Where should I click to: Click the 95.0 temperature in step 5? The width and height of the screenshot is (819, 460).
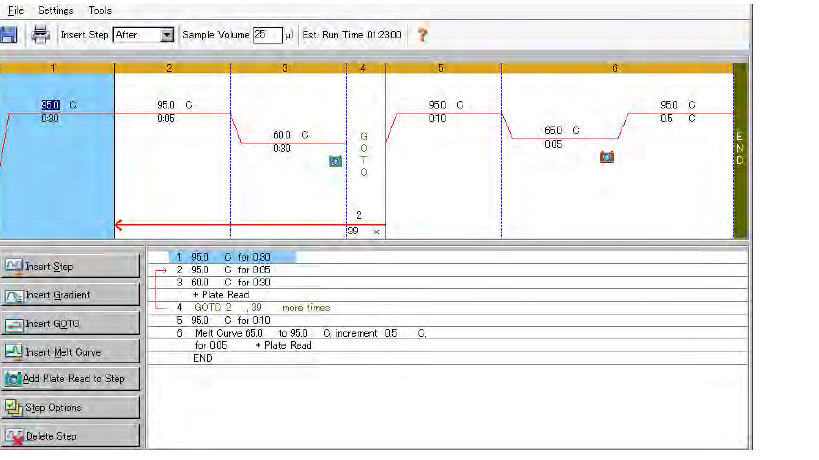(x=437, y=105)
